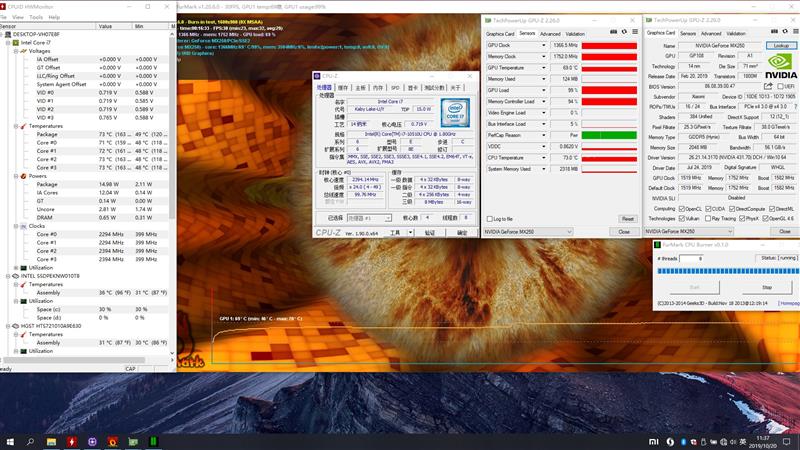Click the screenshot camera icon in GPU-Z Graphics Card window
The width and height of the screenshot is (800, 450).
(x=774, y=31)
